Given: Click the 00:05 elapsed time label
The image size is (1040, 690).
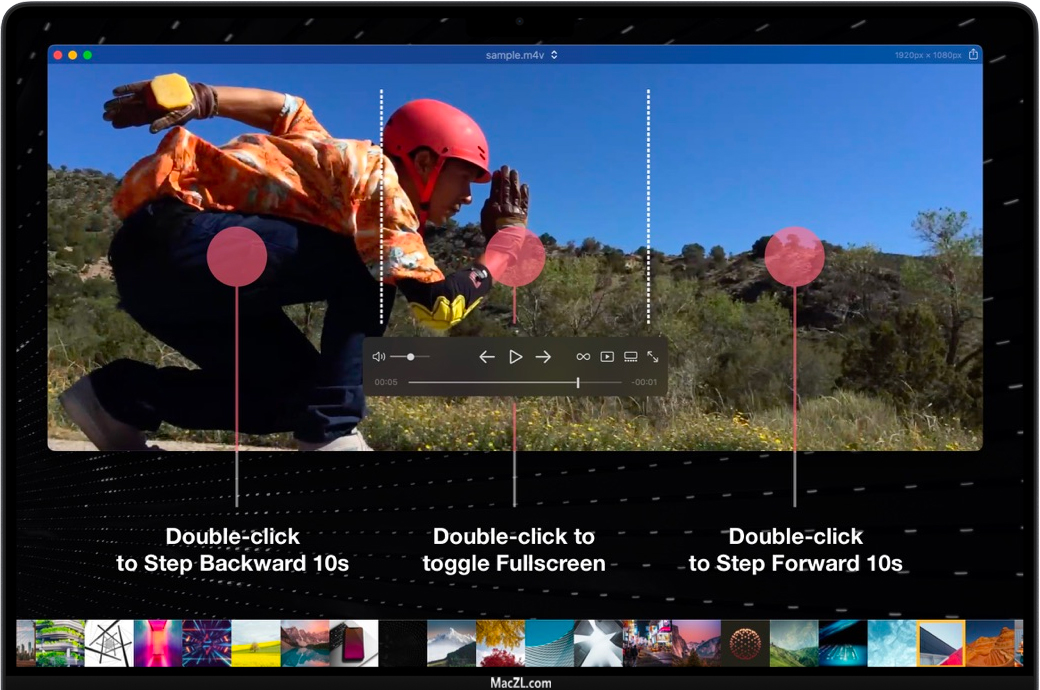Looking at the screenshot, I should click(x=386, y=382).
